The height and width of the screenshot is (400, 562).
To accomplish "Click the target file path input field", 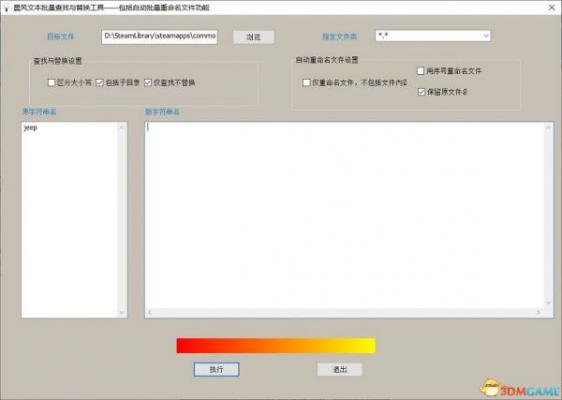I will point(159,37).
